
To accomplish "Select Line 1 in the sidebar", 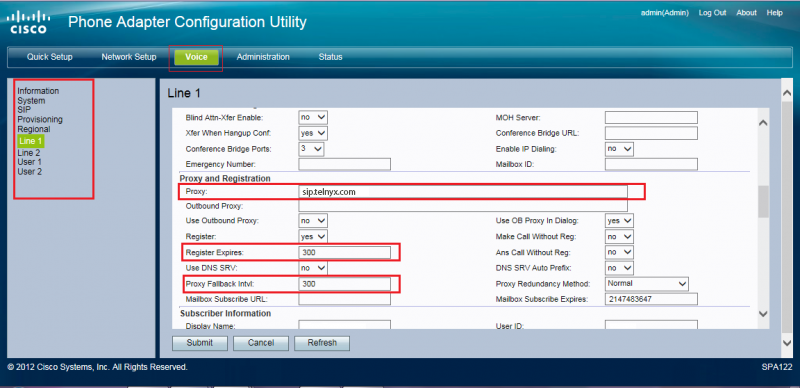I will 31,141.
